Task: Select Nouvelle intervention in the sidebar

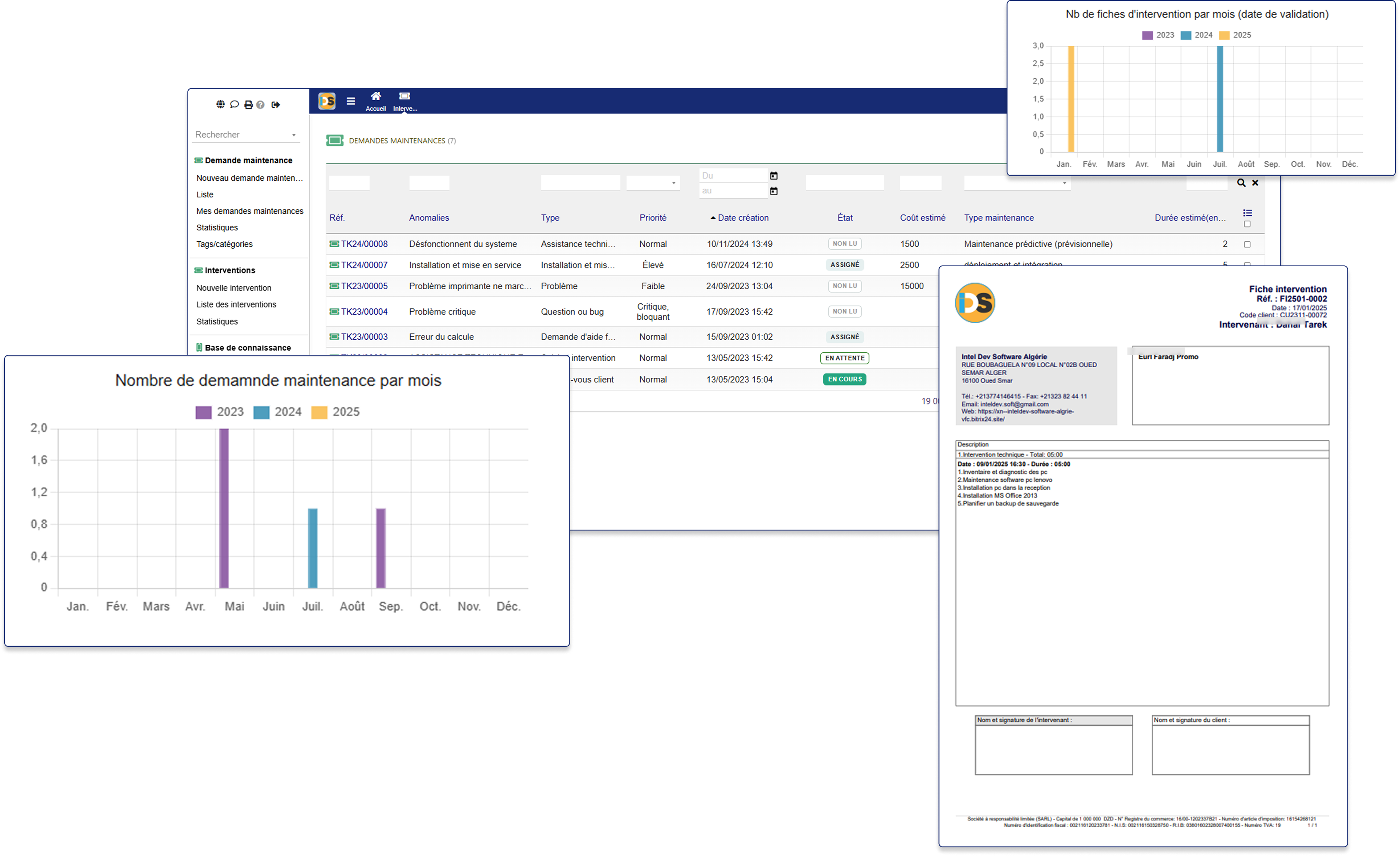Action: coord(234,288)
